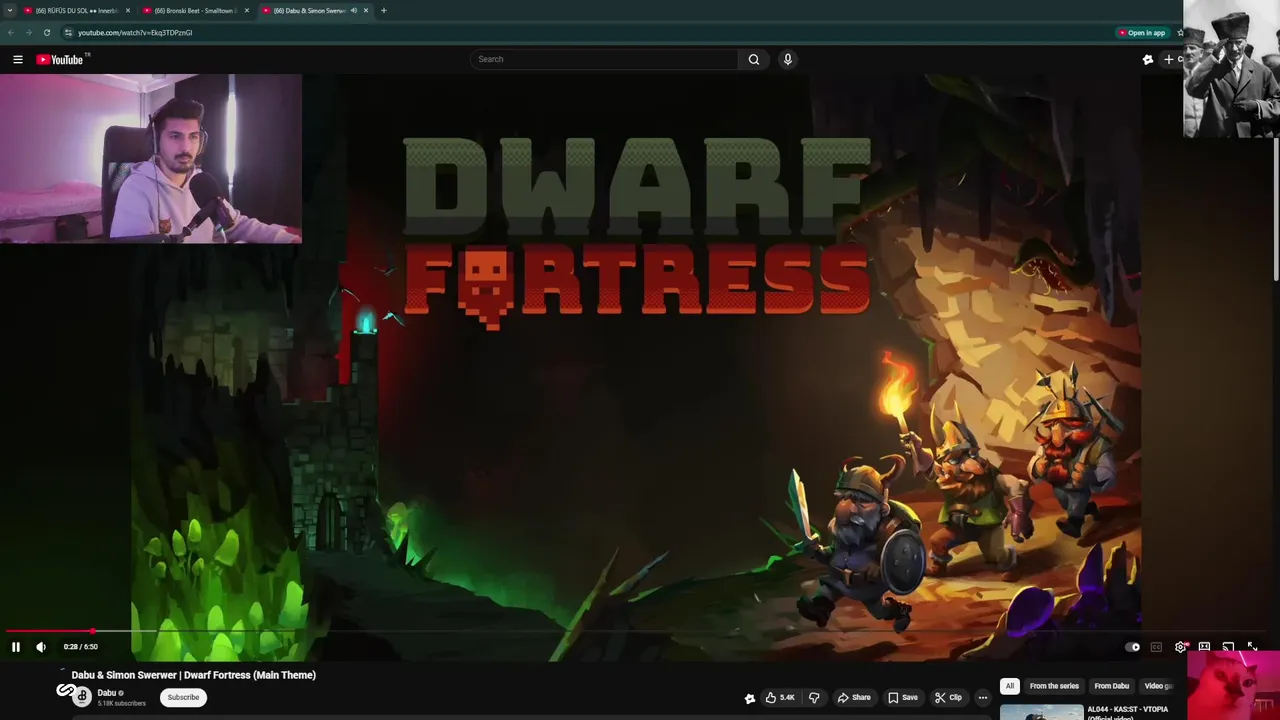Open the Dabu channel name link
The height and width of the screenshot is (720, 1280).
pos(107,693)
